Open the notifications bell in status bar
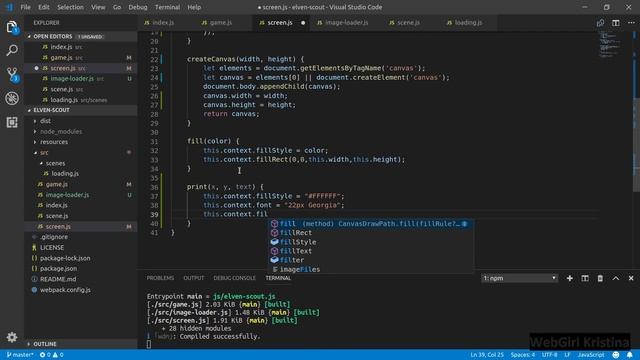The image size is (640, 360). coord(630,355)
